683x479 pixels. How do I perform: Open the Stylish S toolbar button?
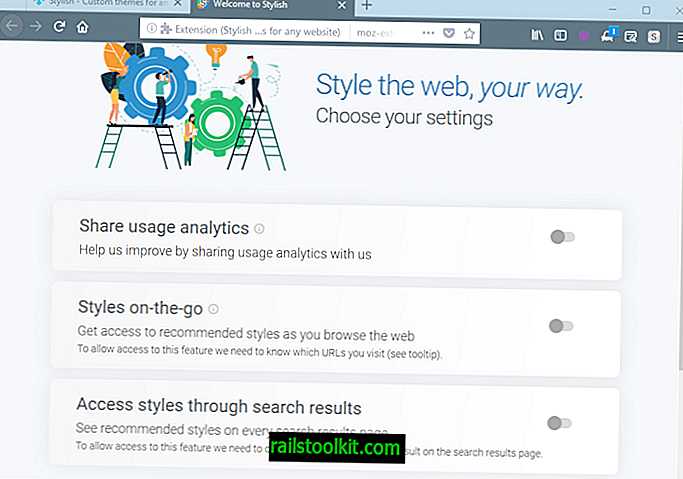tap(653, 37)
